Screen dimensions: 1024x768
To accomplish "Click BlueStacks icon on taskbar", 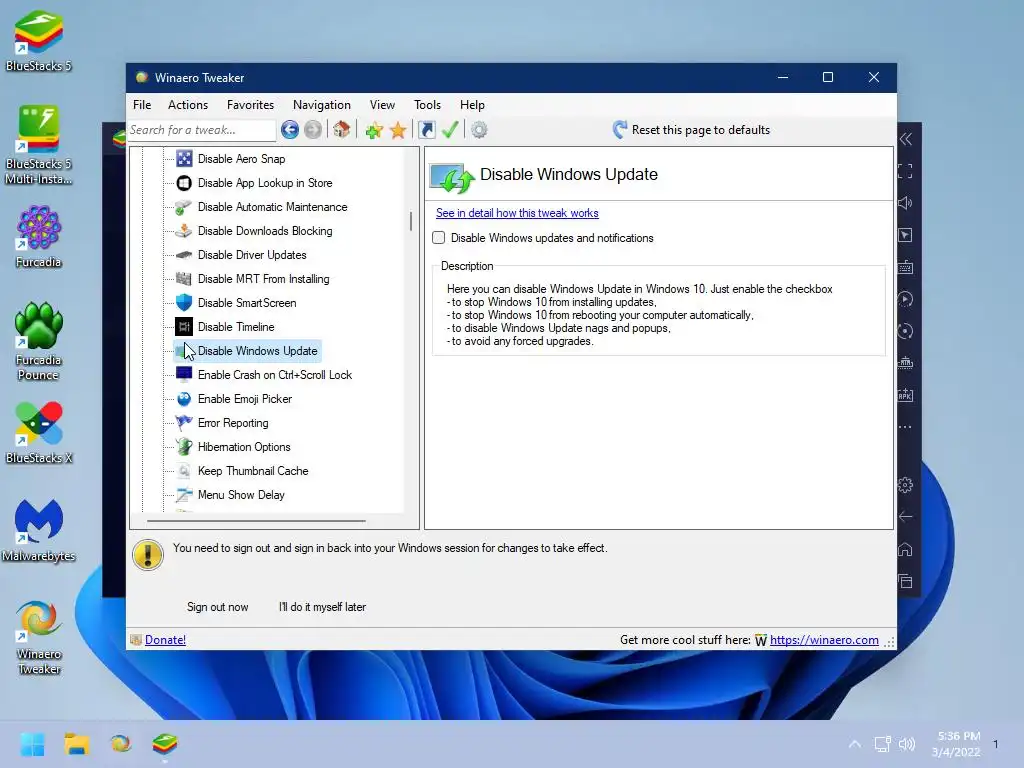I will click(165, 744).
